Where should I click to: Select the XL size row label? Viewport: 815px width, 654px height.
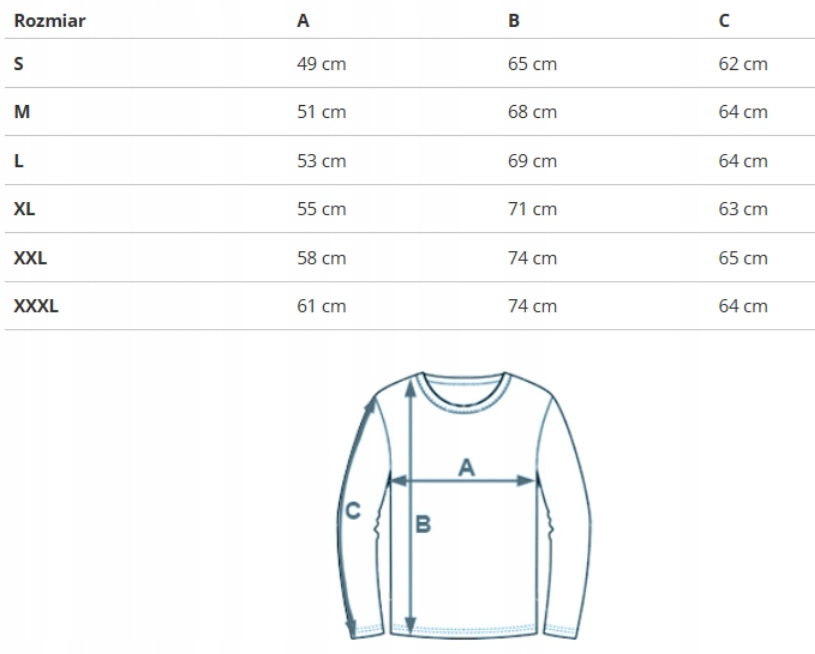point(25,209)
